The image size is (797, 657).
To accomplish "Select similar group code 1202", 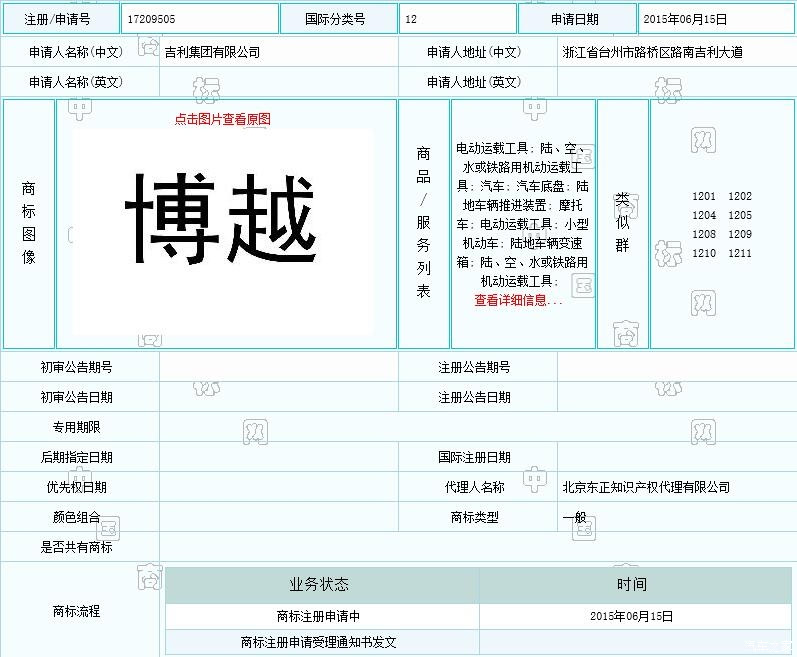I will coord(740,196).
